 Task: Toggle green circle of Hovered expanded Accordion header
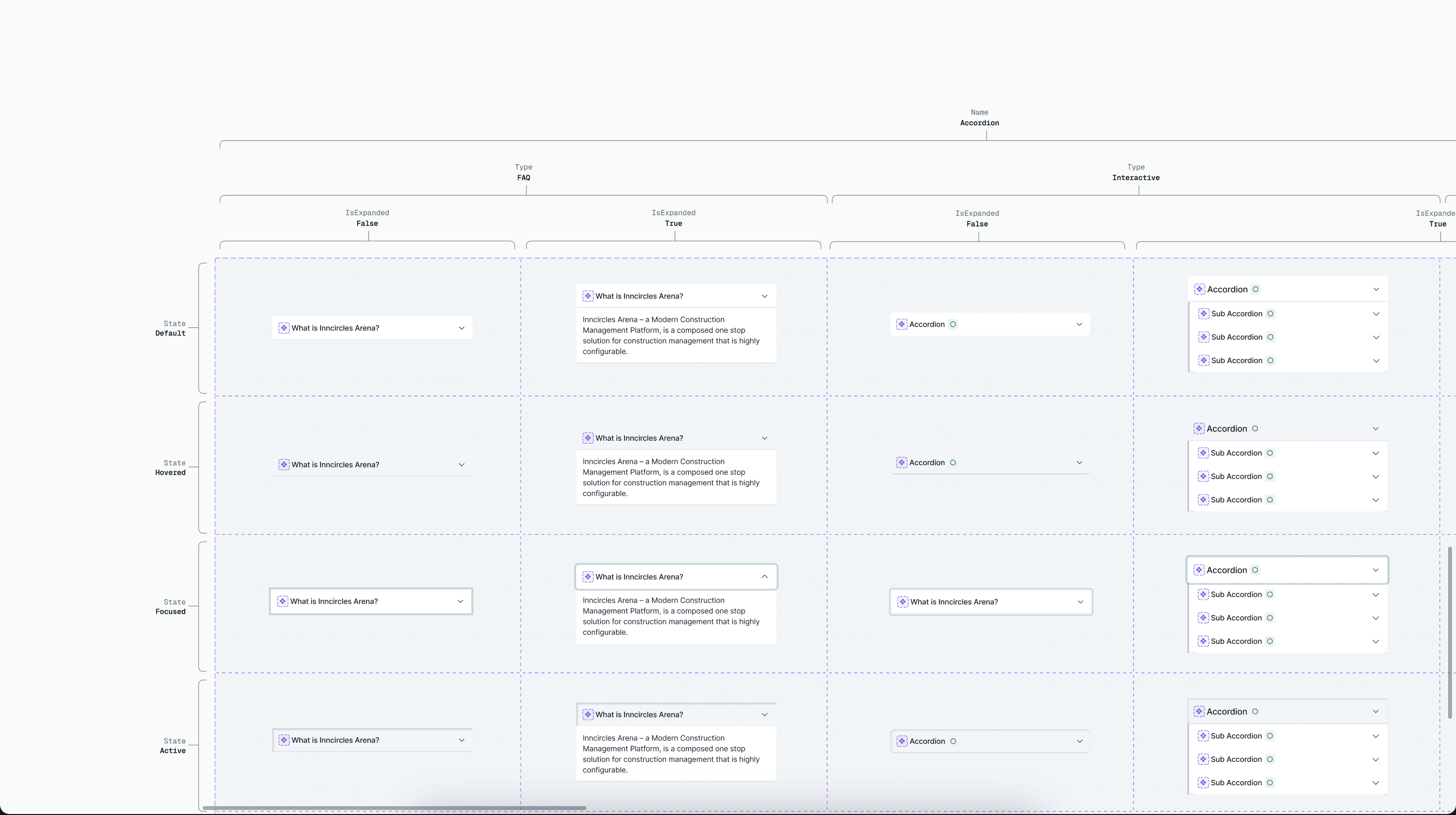pyautogui.click(x=1255, y=428)
